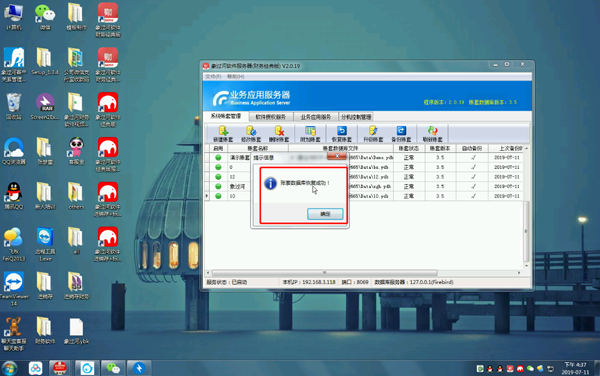Click the 修改帐套 (modify account set) toolbar icon

pyautogui.click(x=251, y=134)
